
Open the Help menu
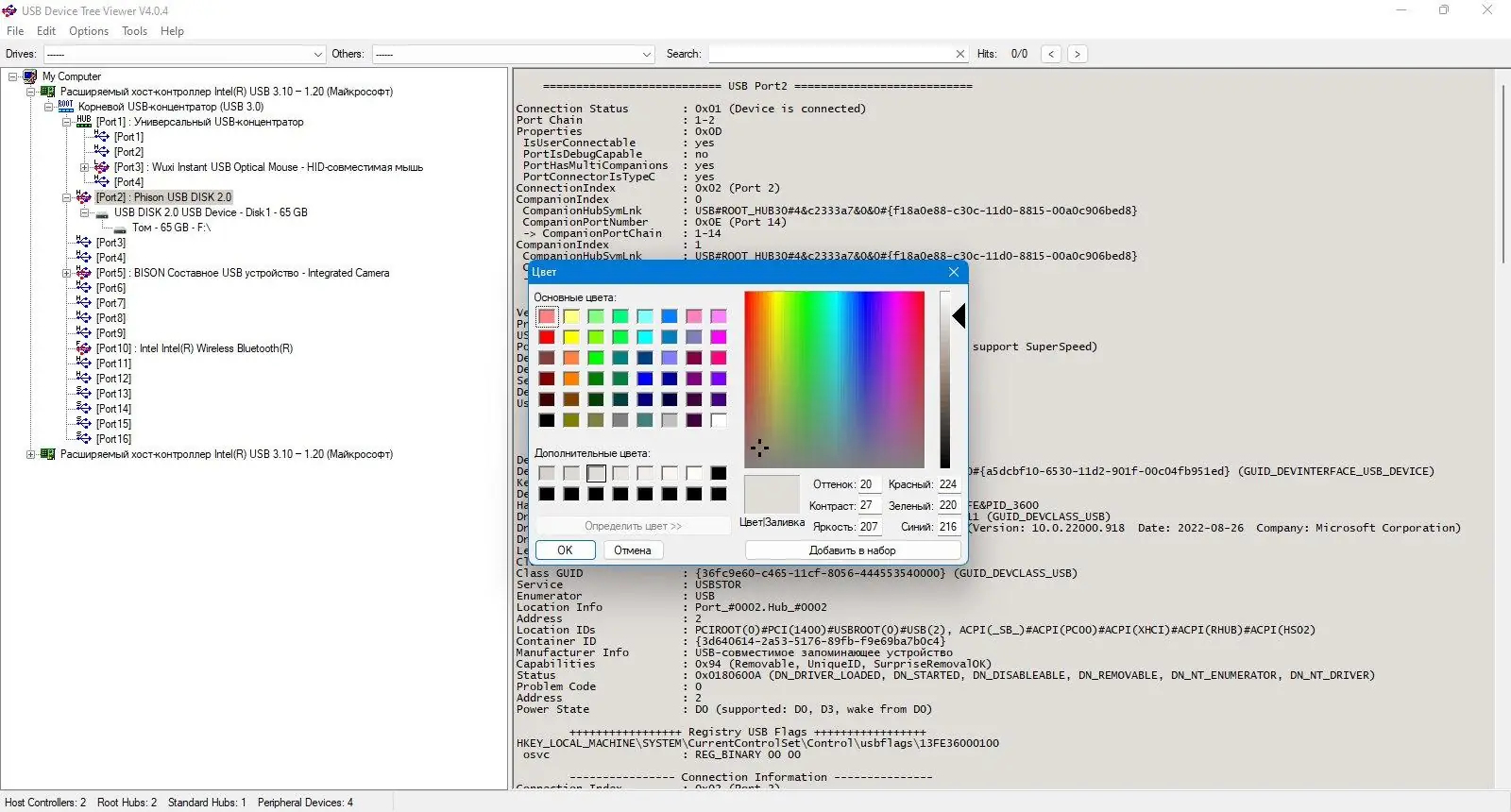click(172, 31)
